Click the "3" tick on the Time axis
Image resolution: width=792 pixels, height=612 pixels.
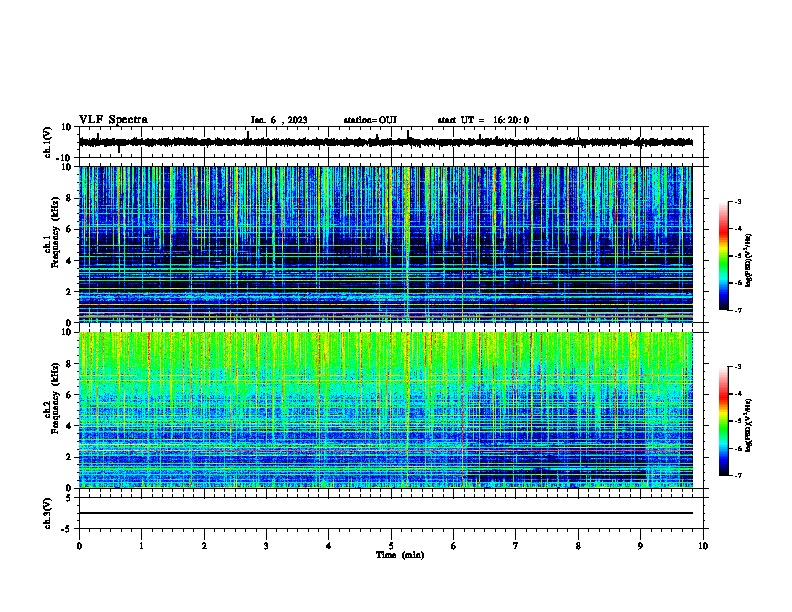point(266,546)
